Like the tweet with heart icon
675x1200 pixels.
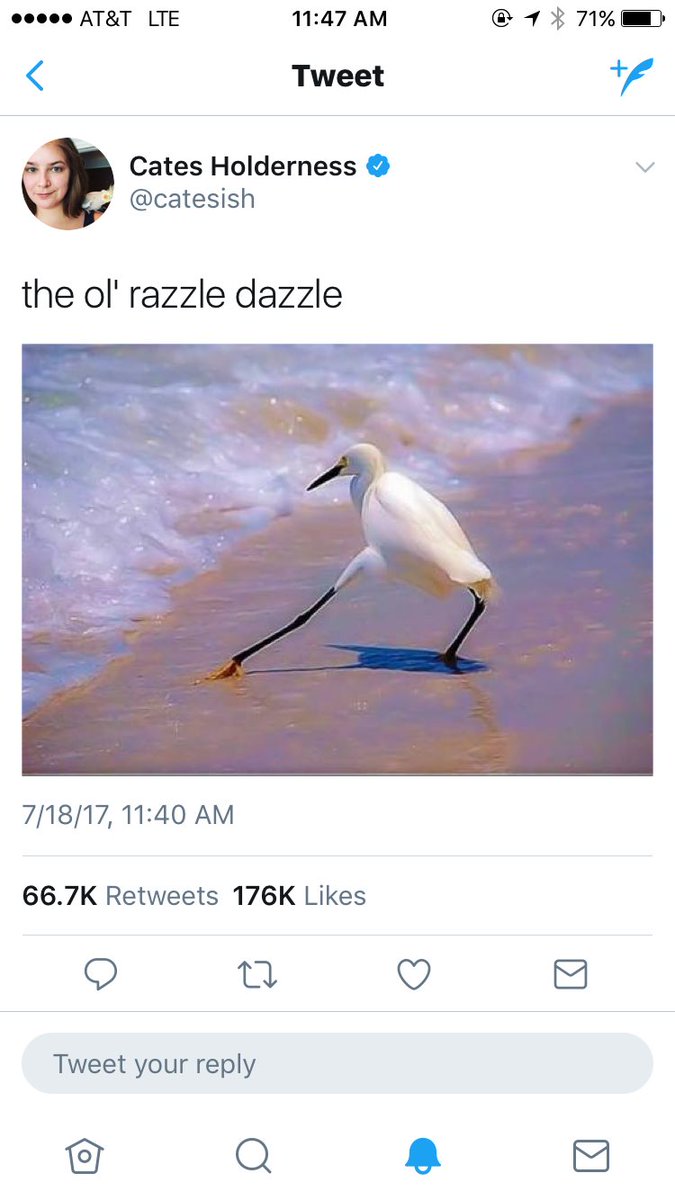[414, 974]
